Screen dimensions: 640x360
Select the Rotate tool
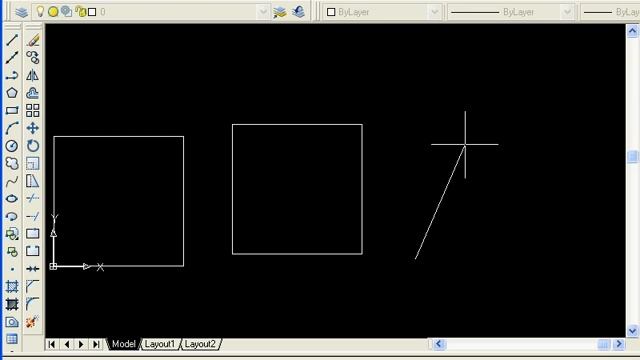point(33,146)
